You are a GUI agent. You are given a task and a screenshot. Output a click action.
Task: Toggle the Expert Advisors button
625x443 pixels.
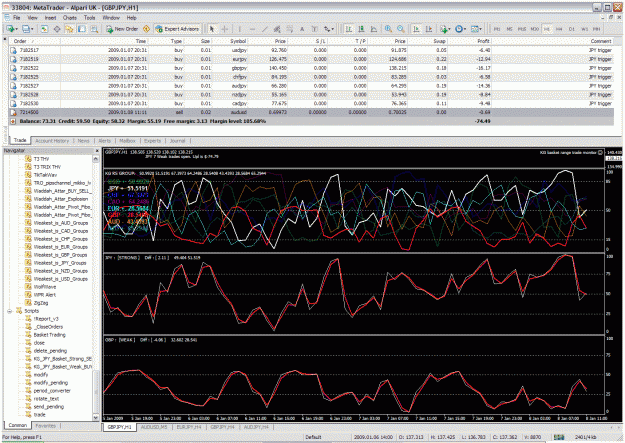tap(177, 29)
